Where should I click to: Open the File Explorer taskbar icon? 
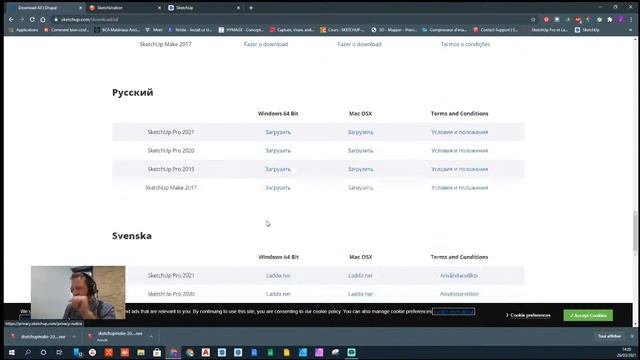141,352
